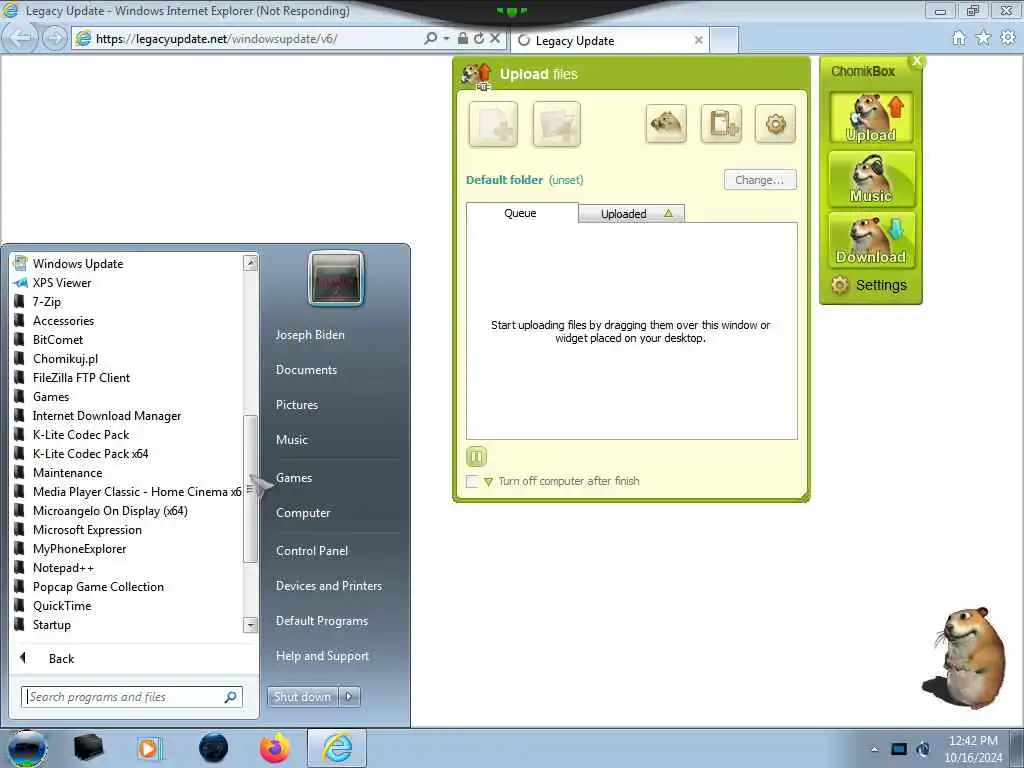1024x768 pixels.
Task: Click the Start menu scroll down arrow
Action: click(251, 625)
